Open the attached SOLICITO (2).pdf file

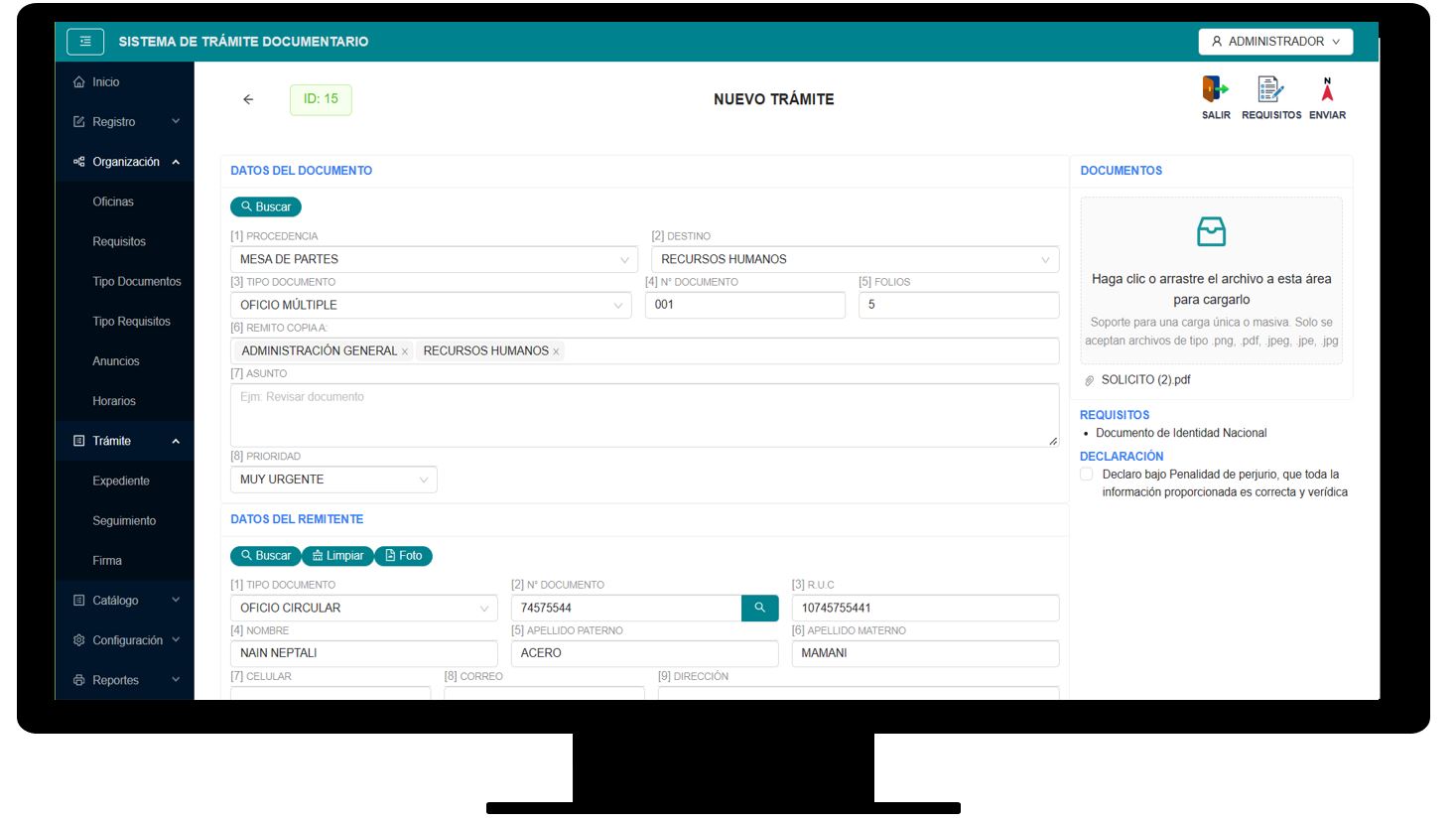[1145, 380]
